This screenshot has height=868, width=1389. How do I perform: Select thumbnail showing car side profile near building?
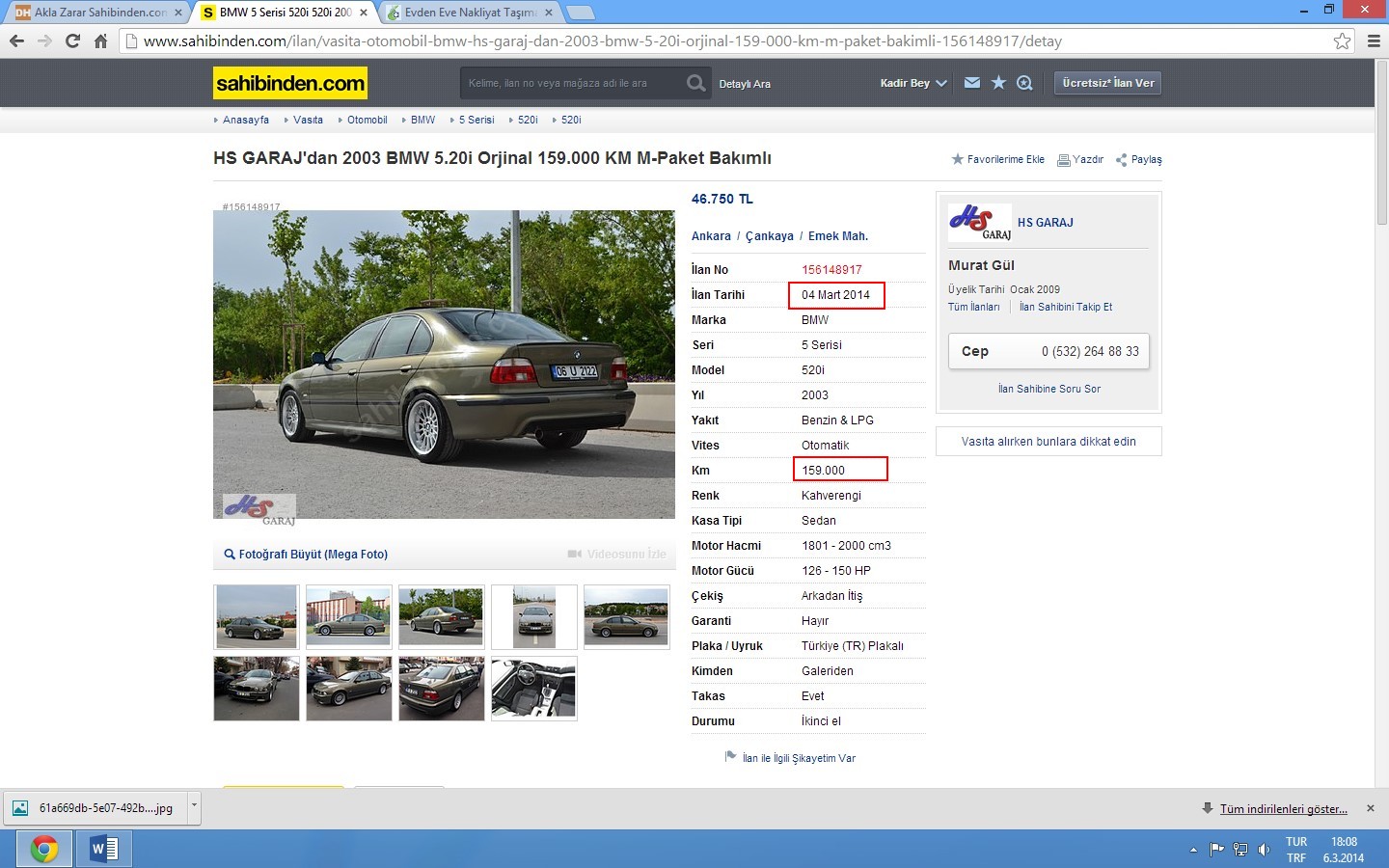pos(349,616)
